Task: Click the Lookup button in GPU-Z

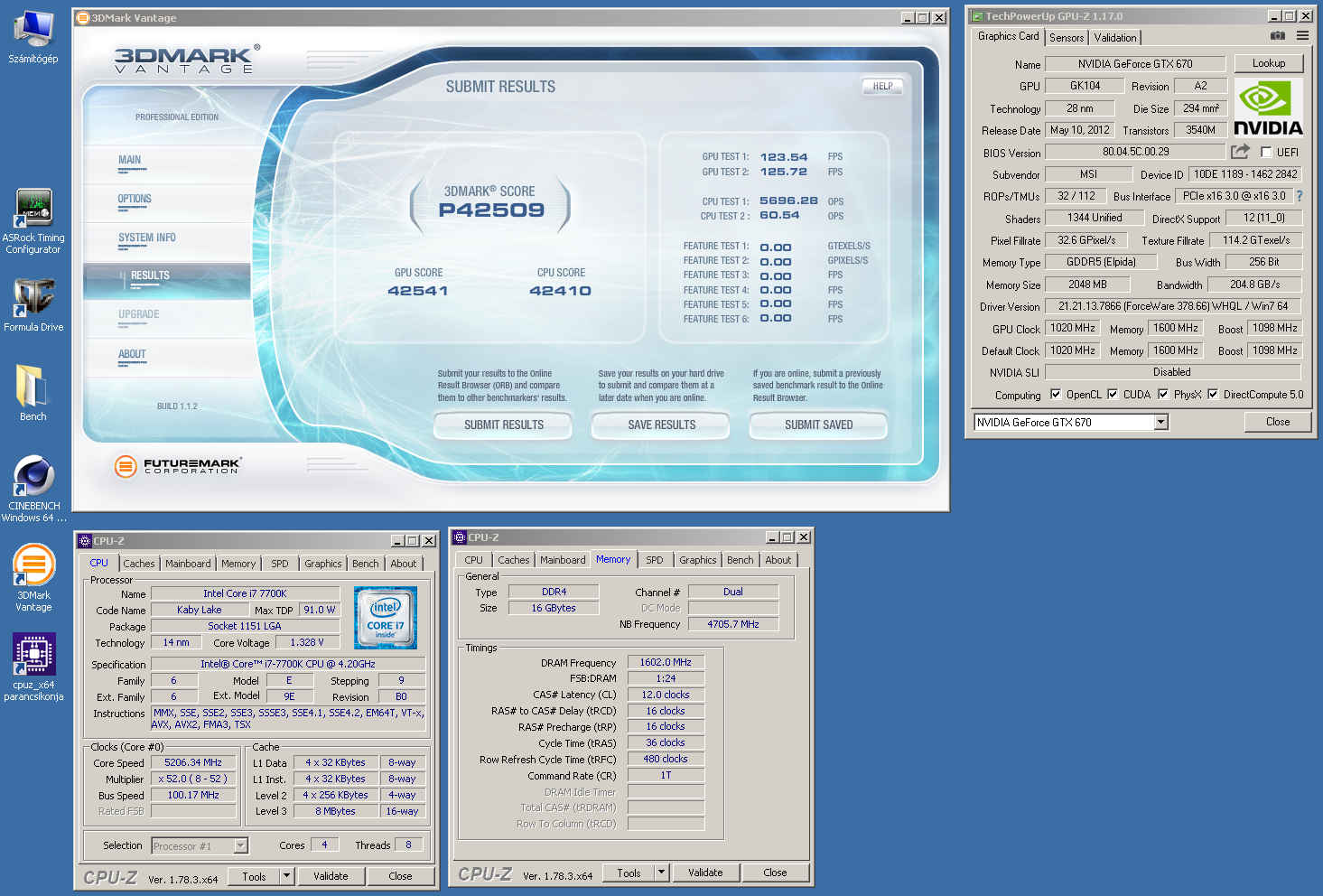Action: (x=1268, y=63)
